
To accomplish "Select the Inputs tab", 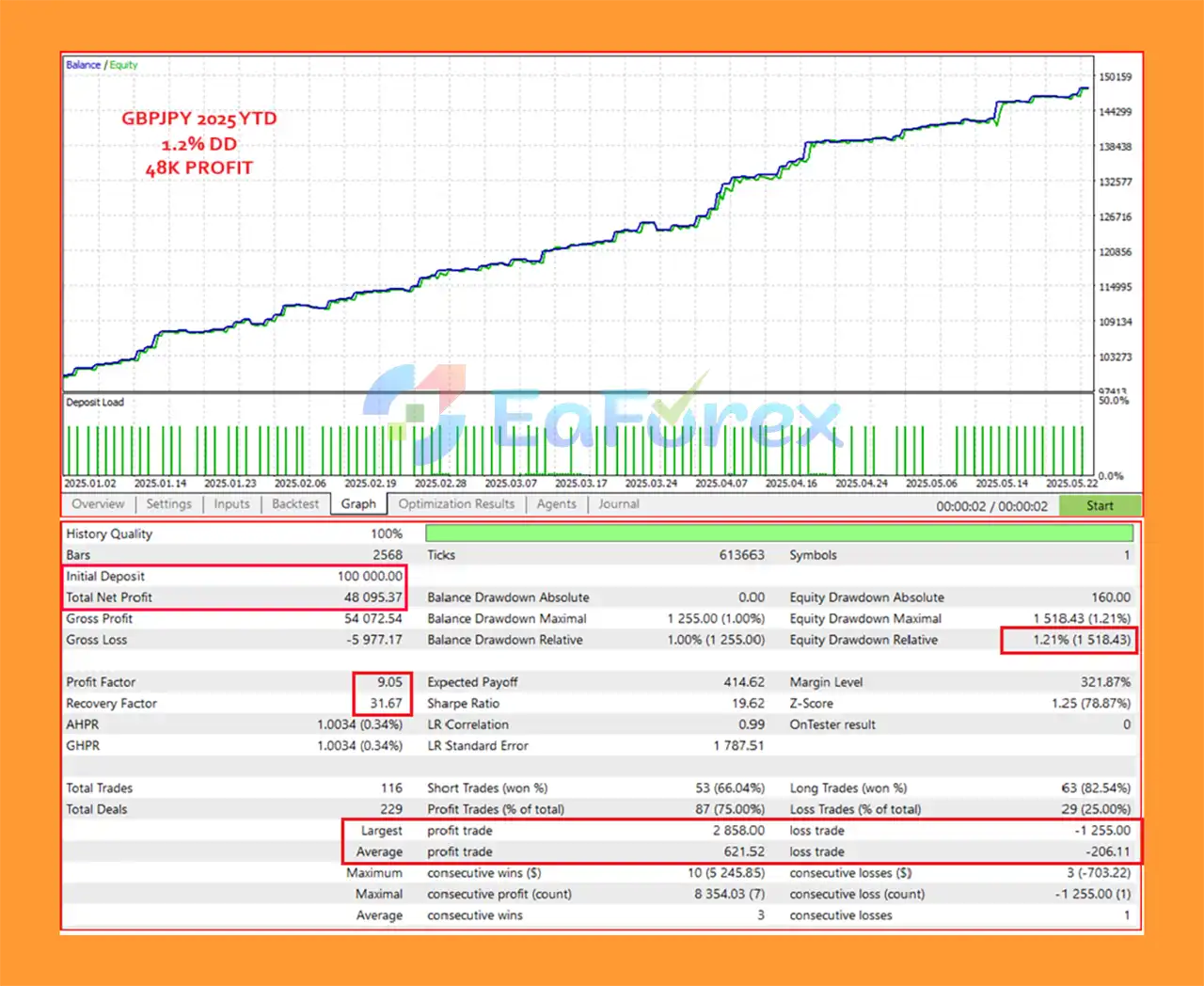I will coord(231,504).
